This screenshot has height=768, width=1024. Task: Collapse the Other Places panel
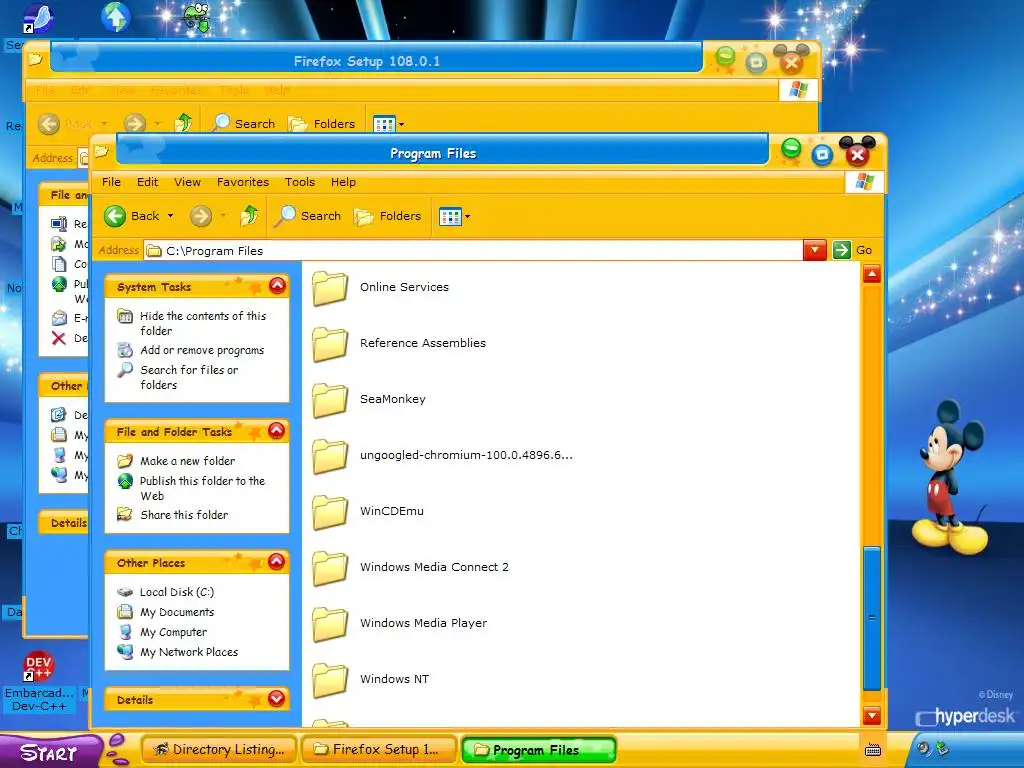click(277, 562)
